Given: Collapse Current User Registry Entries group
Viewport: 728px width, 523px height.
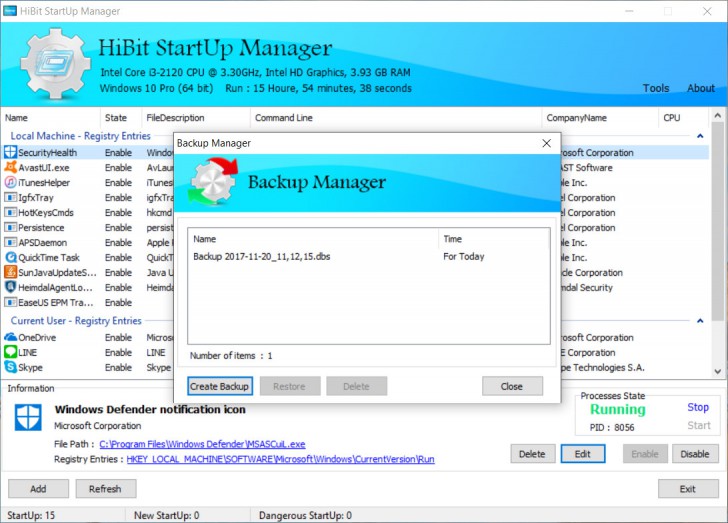Looking at the screenshot, I should click(700, 321).
